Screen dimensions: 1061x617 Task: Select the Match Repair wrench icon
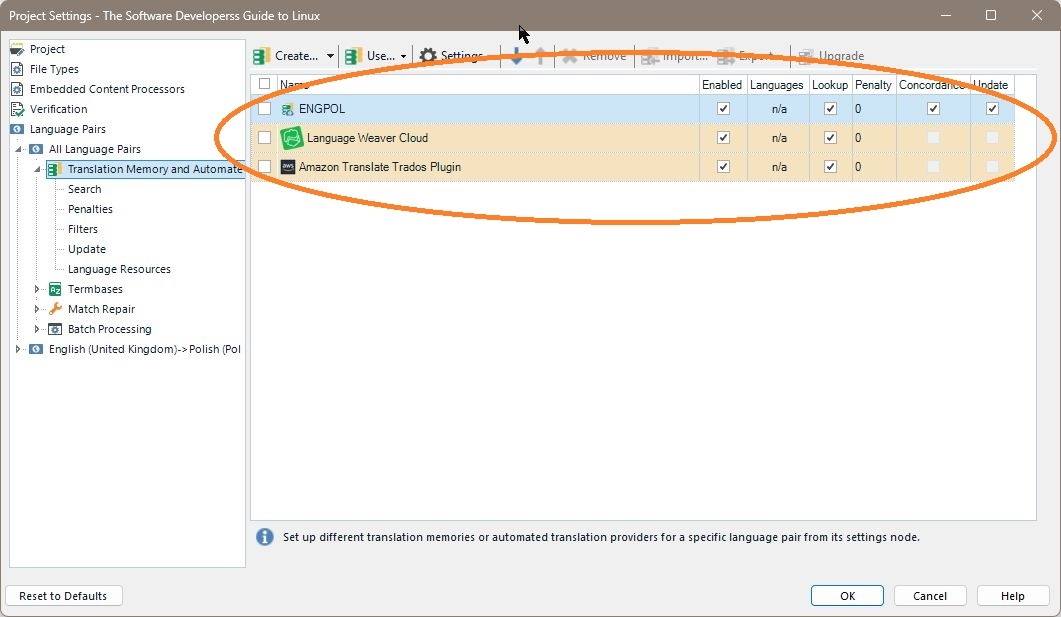click(57, 309)
